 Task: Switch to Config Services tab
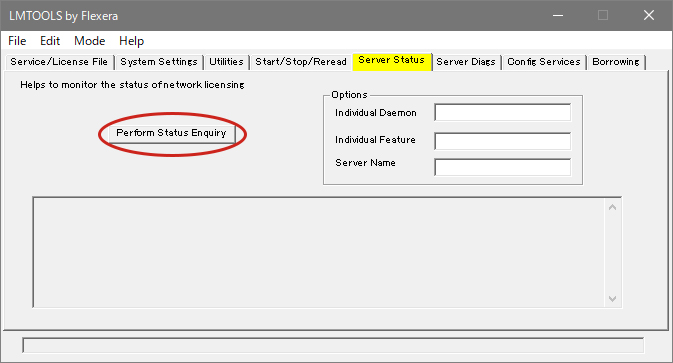point(544,62)
